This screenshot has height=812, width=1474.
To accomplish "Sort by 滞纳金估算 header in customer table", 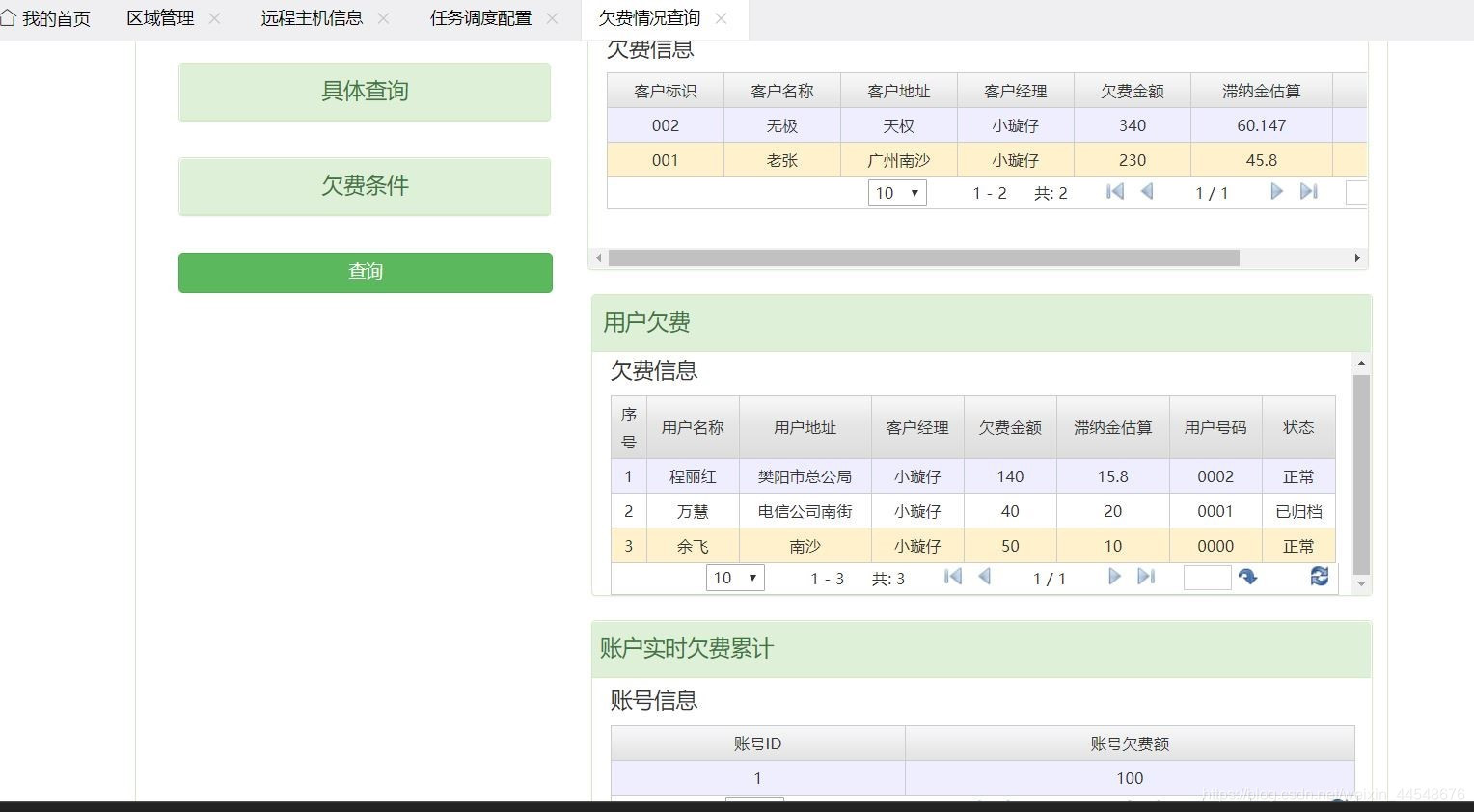I will pos(1262,91).
